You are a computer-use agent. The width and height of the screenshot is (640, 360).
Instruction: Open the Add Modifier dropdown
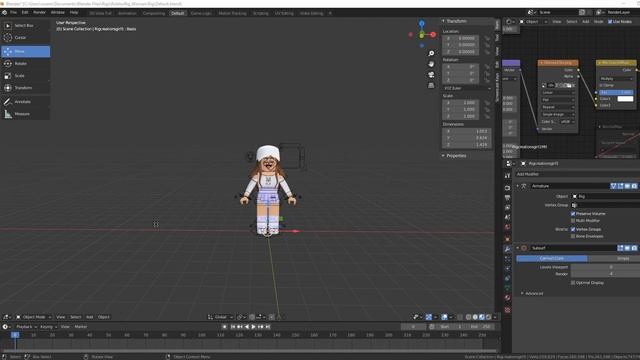pos(577,174)
